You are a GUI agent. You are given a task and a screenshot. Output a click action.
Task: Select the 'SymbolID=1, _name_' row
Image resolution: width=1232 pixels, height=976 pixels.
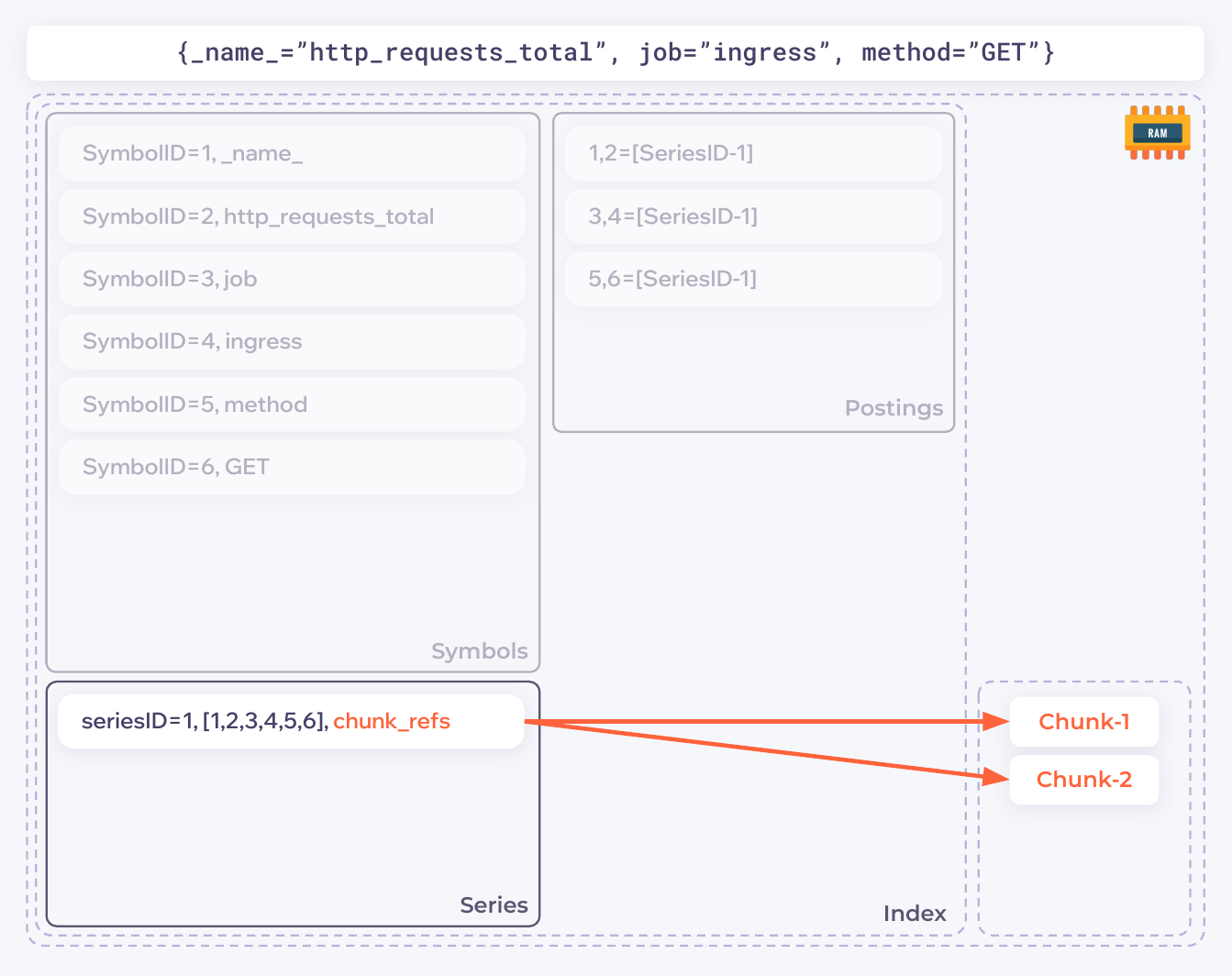(292, 153)
